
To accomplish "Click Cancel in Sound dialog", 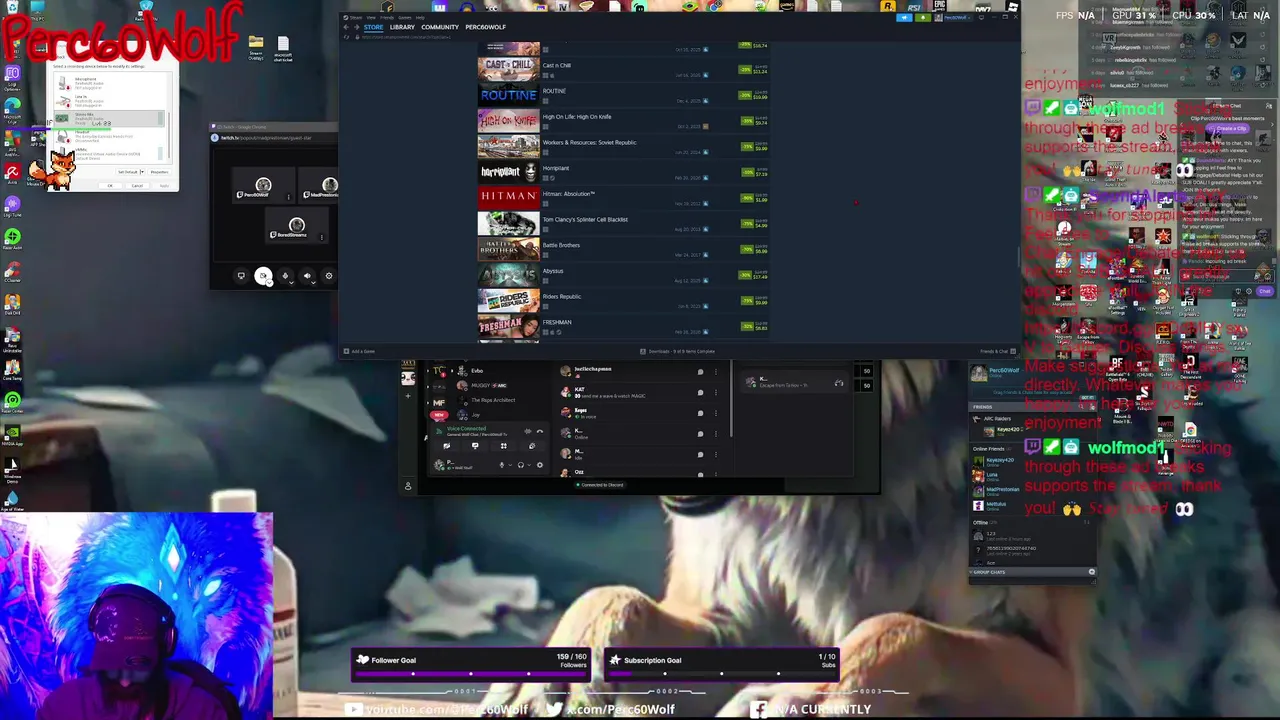I will [x=137, y=186].
